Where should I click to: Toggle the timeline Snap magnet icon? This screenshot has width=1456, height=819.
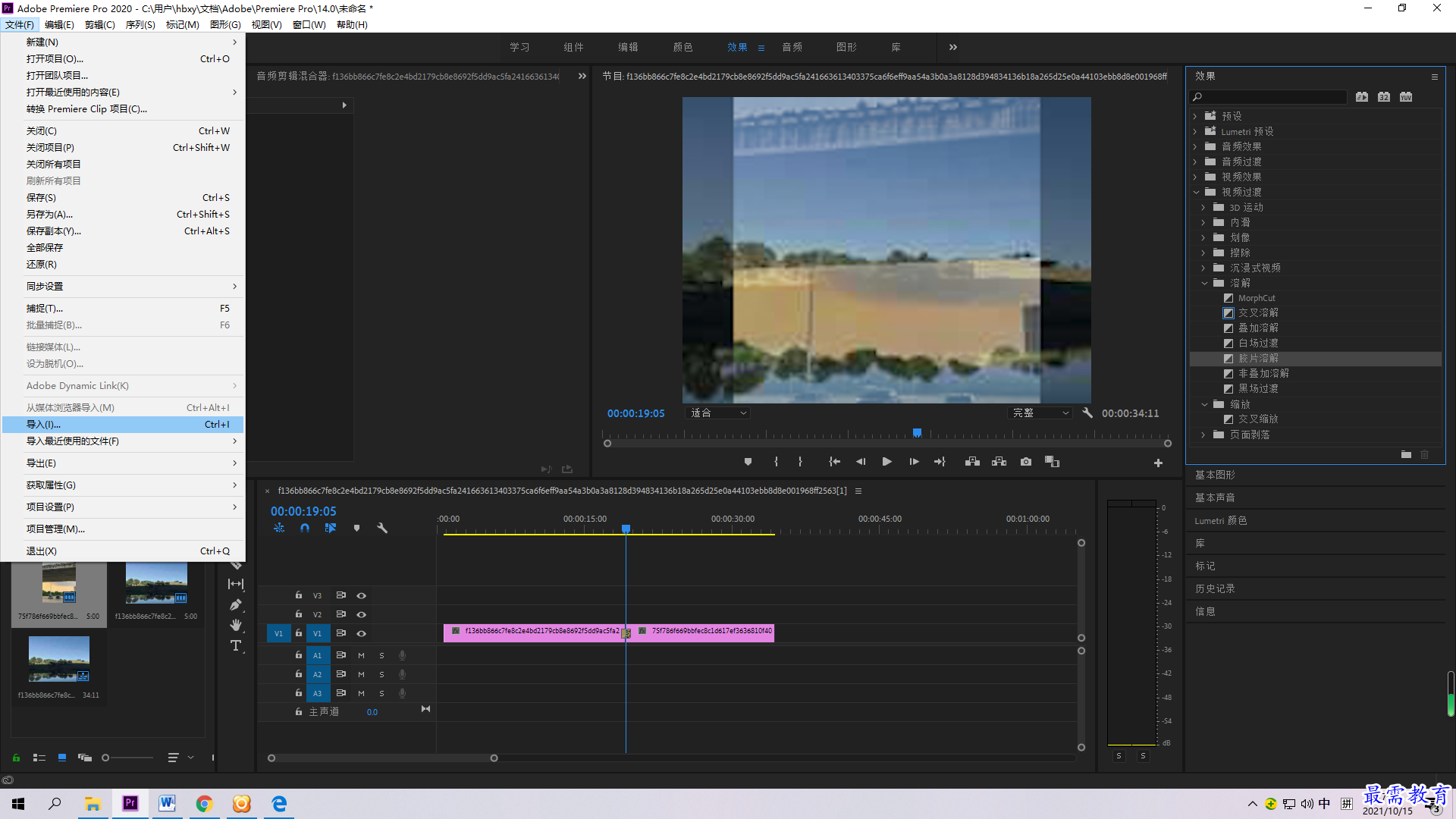pyautogui.click(x=305, y=528)
